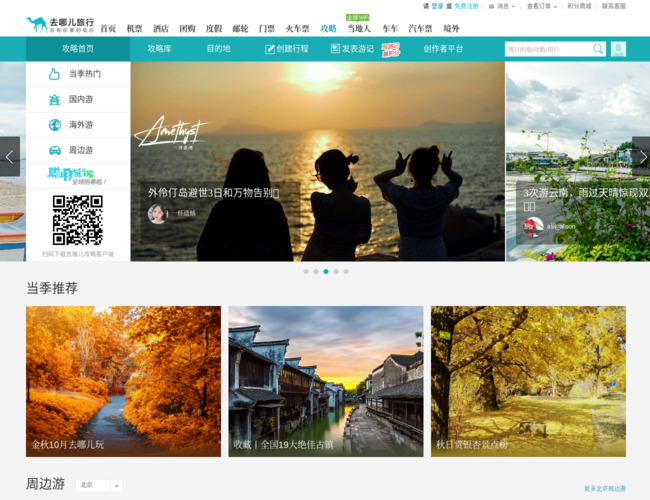
Task: Open the 积分商城 link
Action: pos(579,6)
